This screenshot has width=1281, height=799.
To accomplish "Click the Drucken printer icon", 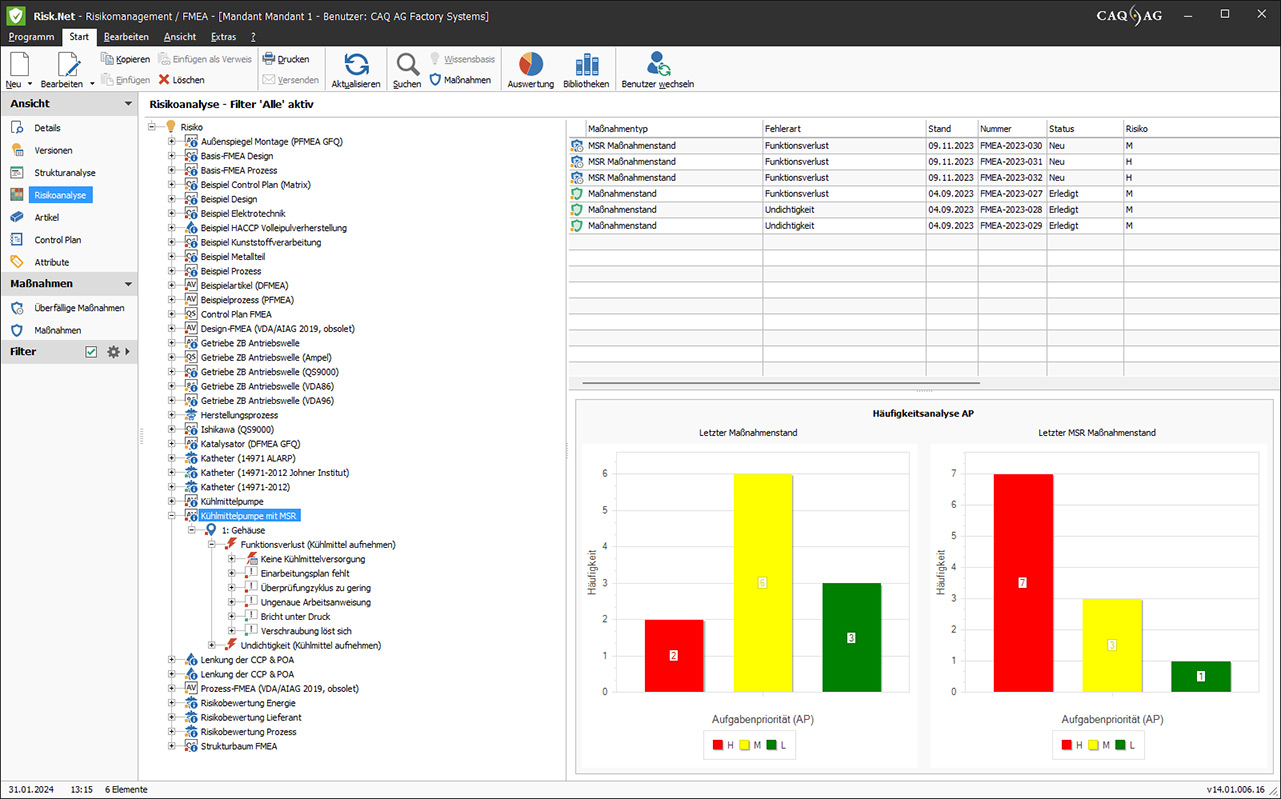I will coord(268,59).
